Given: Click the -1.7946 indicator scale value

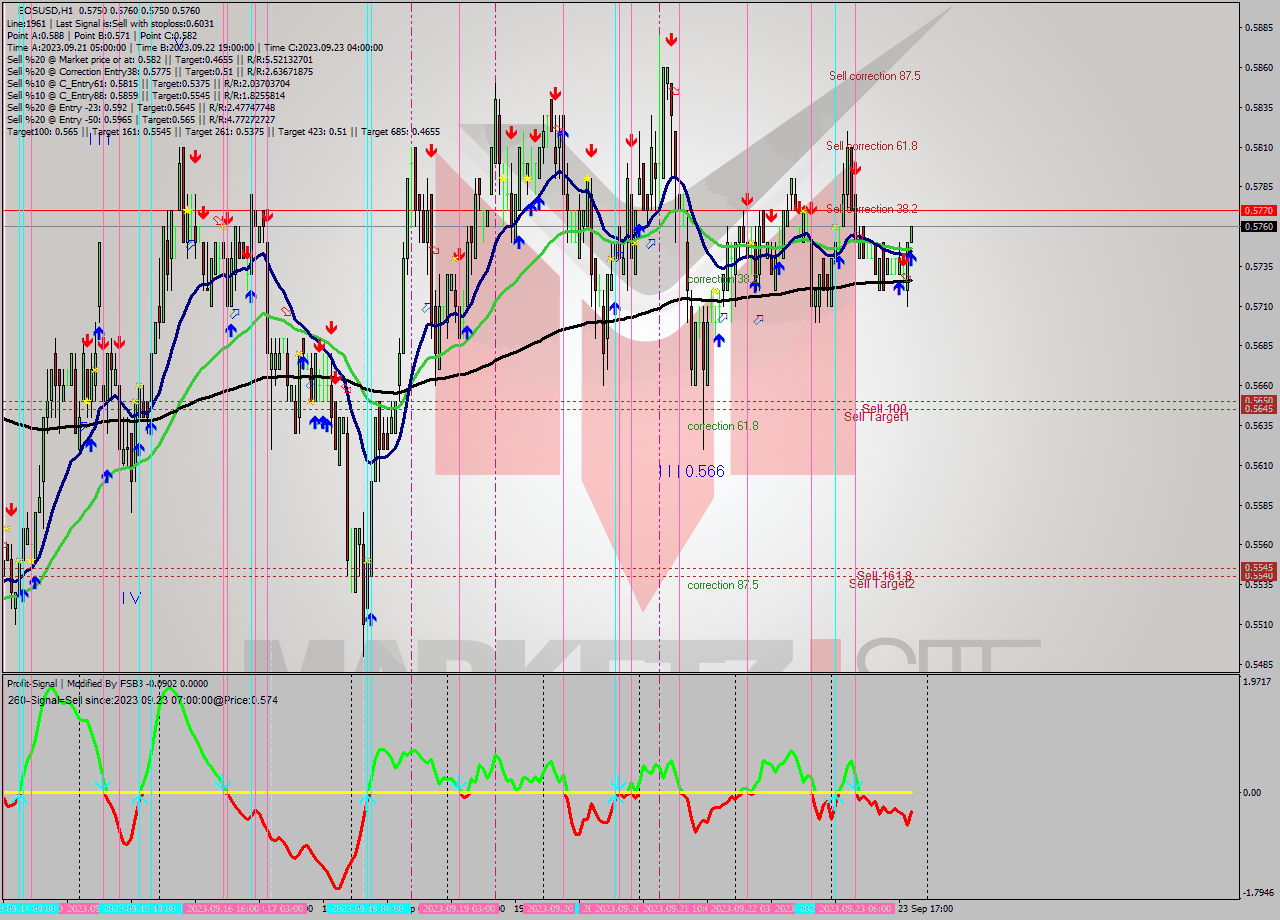Looking at the screenshot, I should pyautogui.click(x=1258, y=893).
